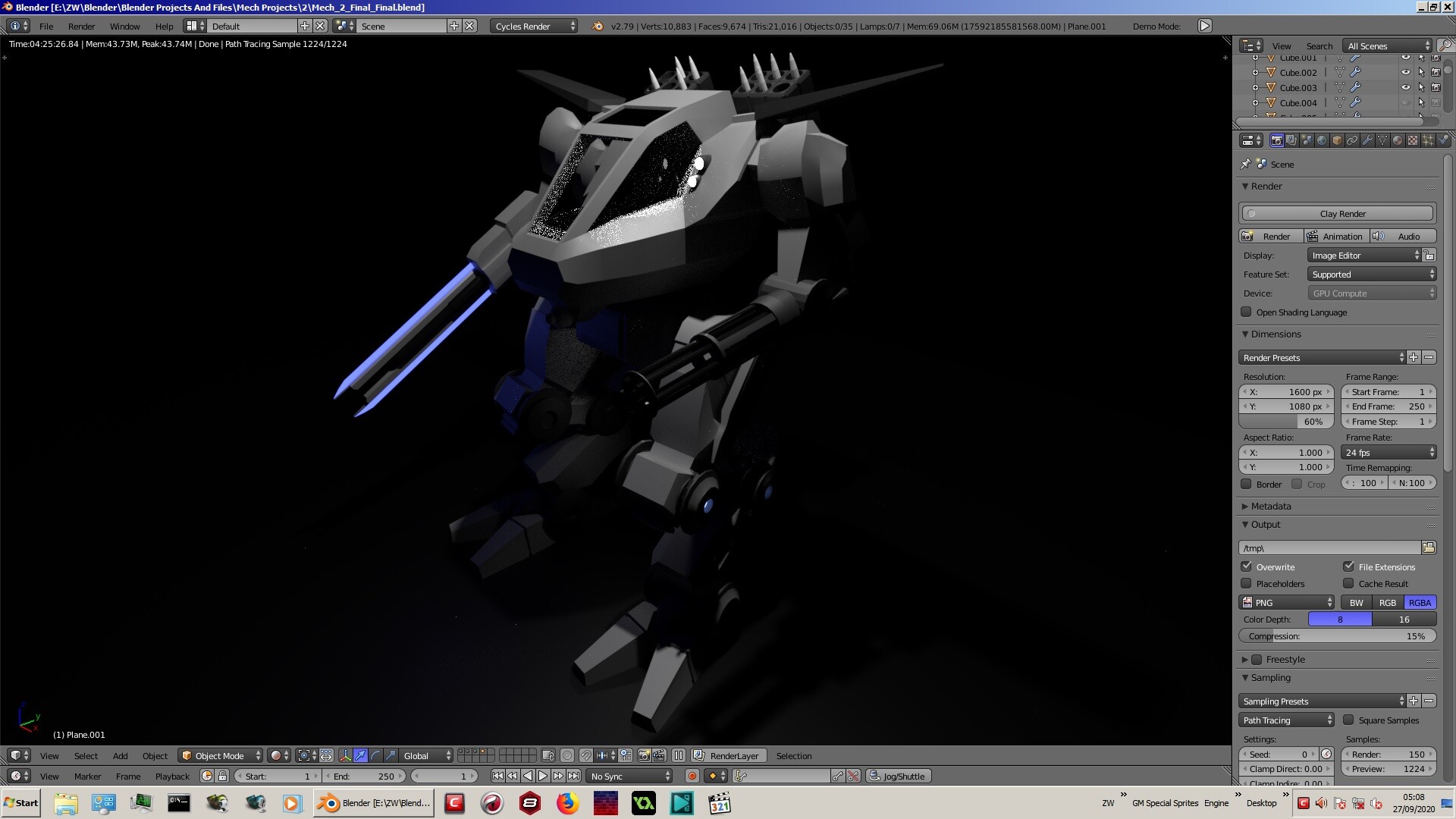The height and width of the screenshot is (819, 1456).
Task: Open the Material properties tab
Action: pyautogui.click(x=1398, y=140)
